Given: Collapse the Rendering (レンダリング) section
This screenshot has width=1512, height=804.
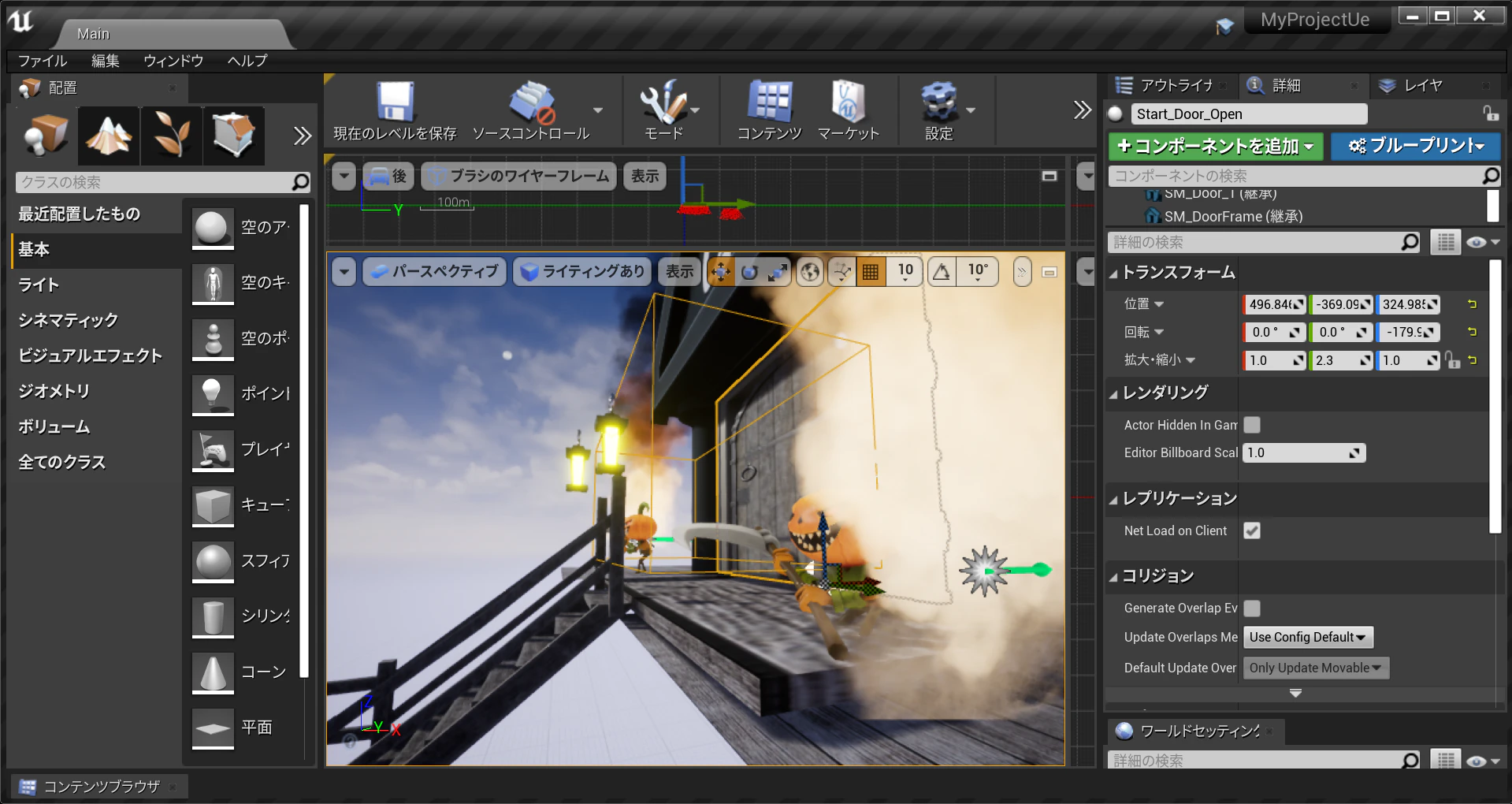Looking at the screenshot, I should (x=1114, y=393).
